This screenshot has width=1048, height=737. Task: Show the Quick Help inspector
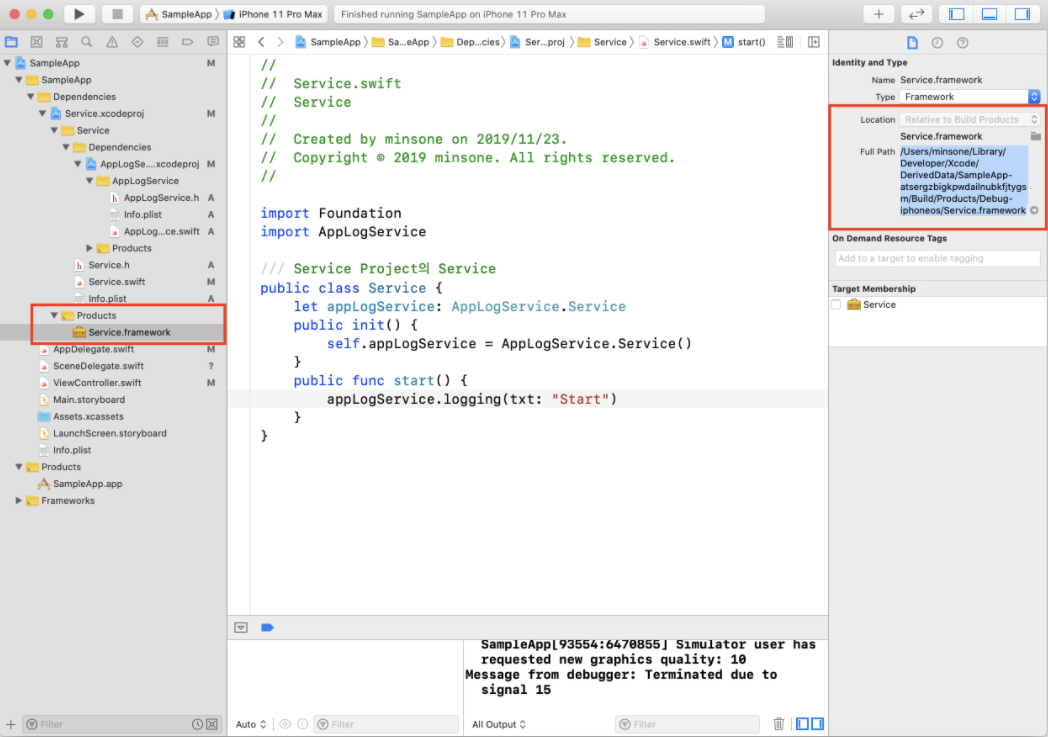(x=962, y=43)
